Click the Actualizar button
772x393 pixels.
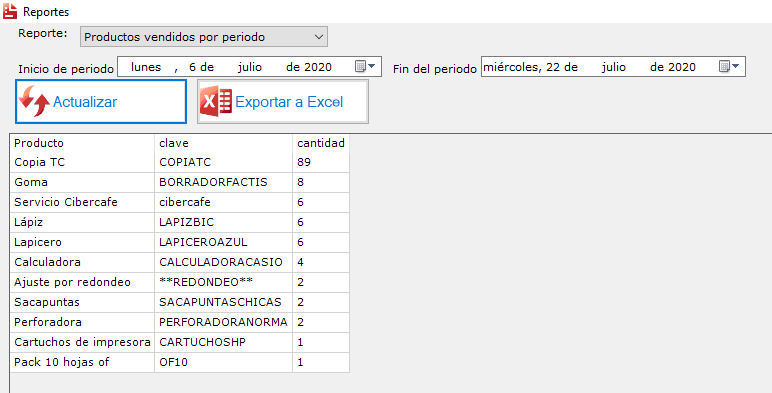(101, 101)
